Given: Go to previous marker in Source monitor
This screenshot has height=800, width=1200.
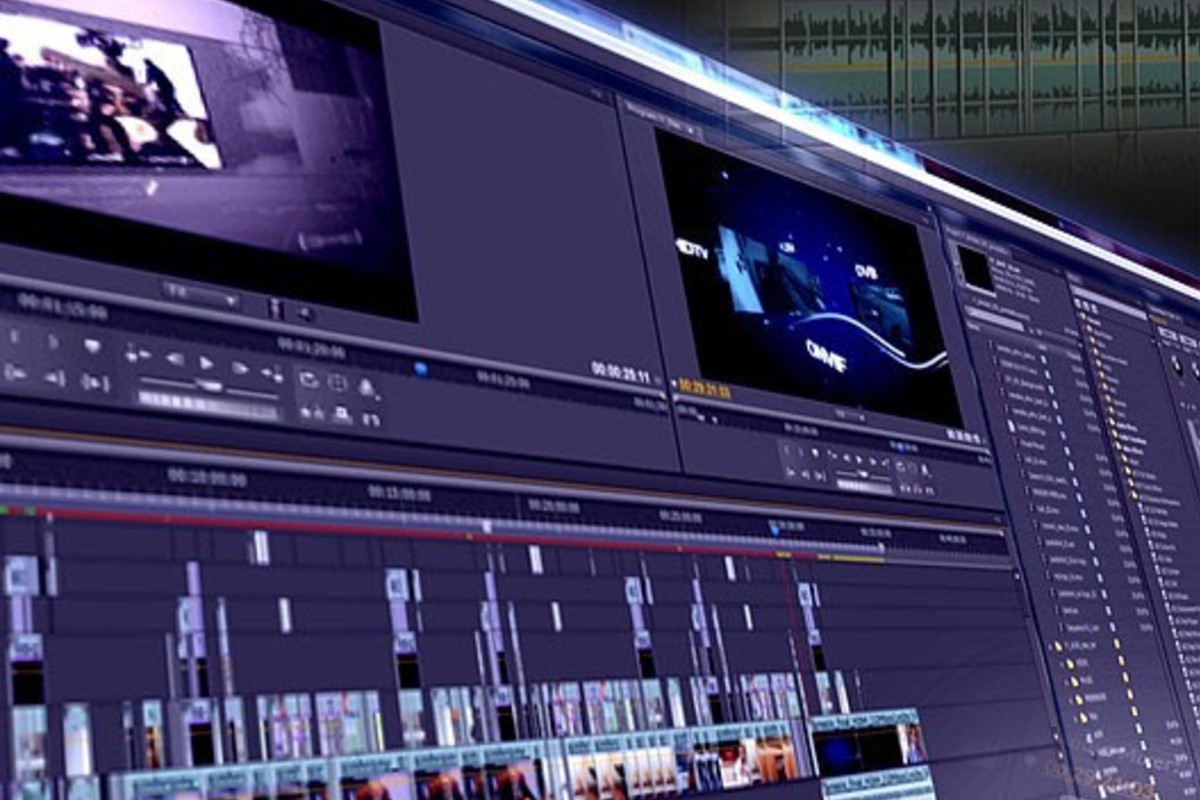Looking at the screenshot, I should pyautogui.click(x=137, y=353).
